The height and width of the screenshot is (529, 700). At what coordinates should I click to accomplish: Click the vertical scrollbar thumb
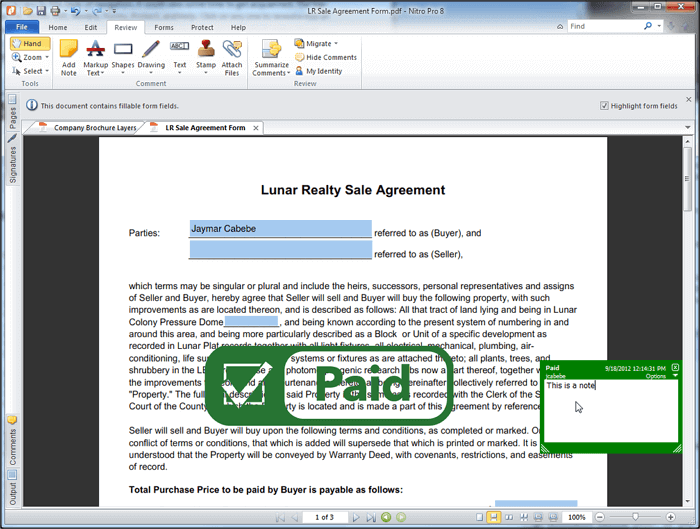click(688, 179)
